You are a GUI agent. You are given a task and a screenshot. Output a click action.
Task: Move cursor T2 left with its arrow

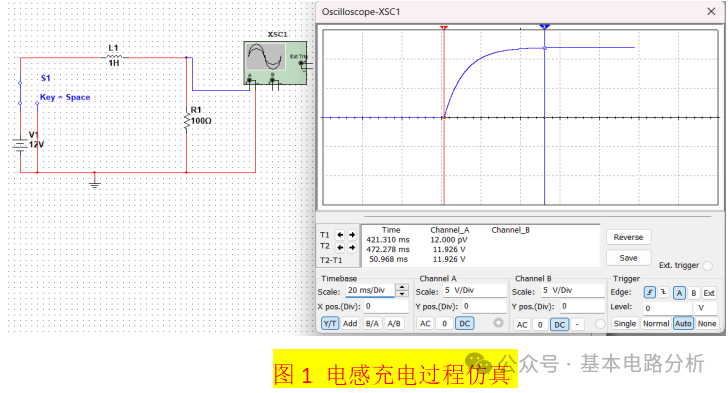(340, 248)
